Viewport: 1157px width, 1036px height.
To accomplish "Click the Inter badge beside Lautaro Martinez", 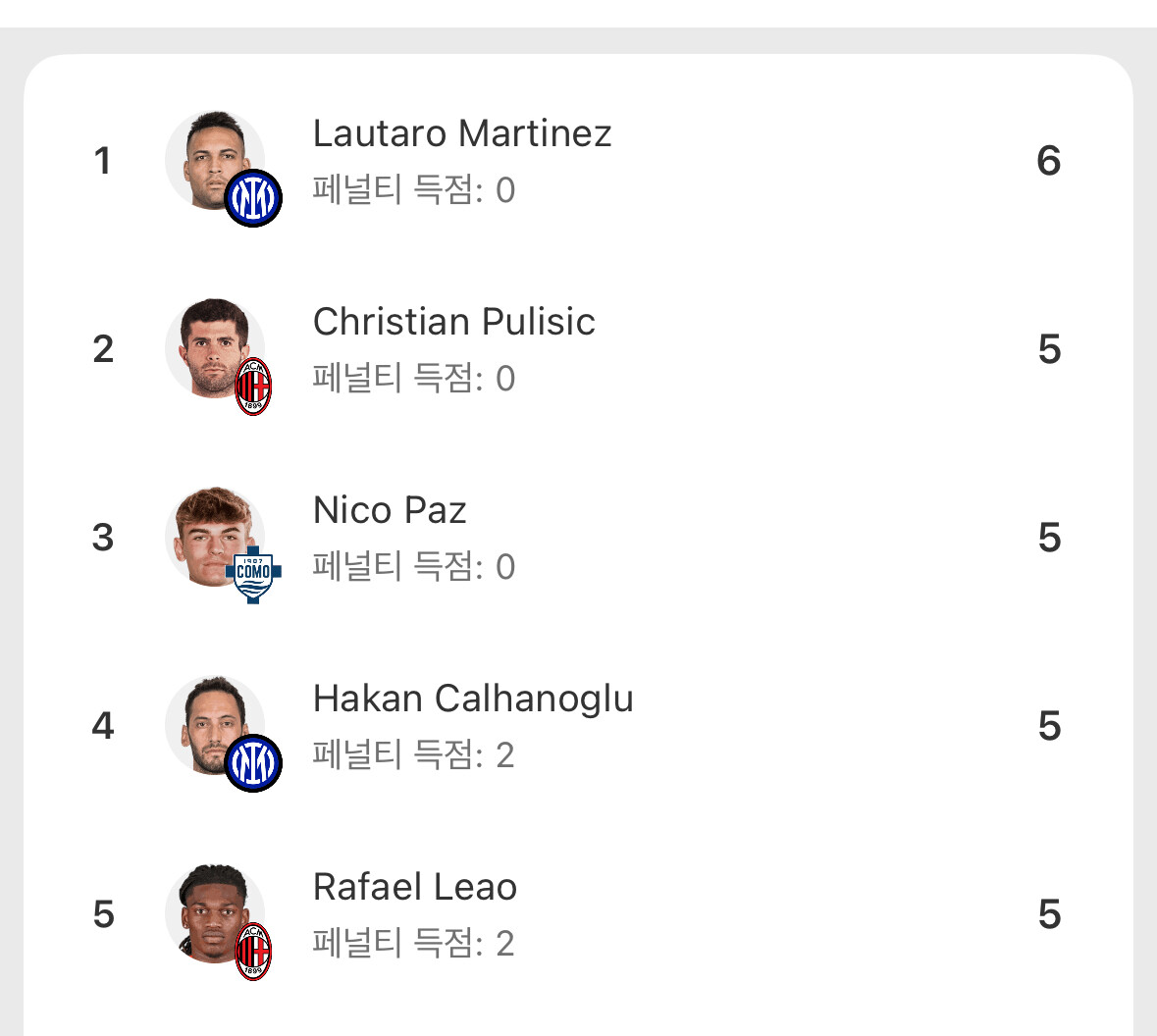I will click(253, 198).
